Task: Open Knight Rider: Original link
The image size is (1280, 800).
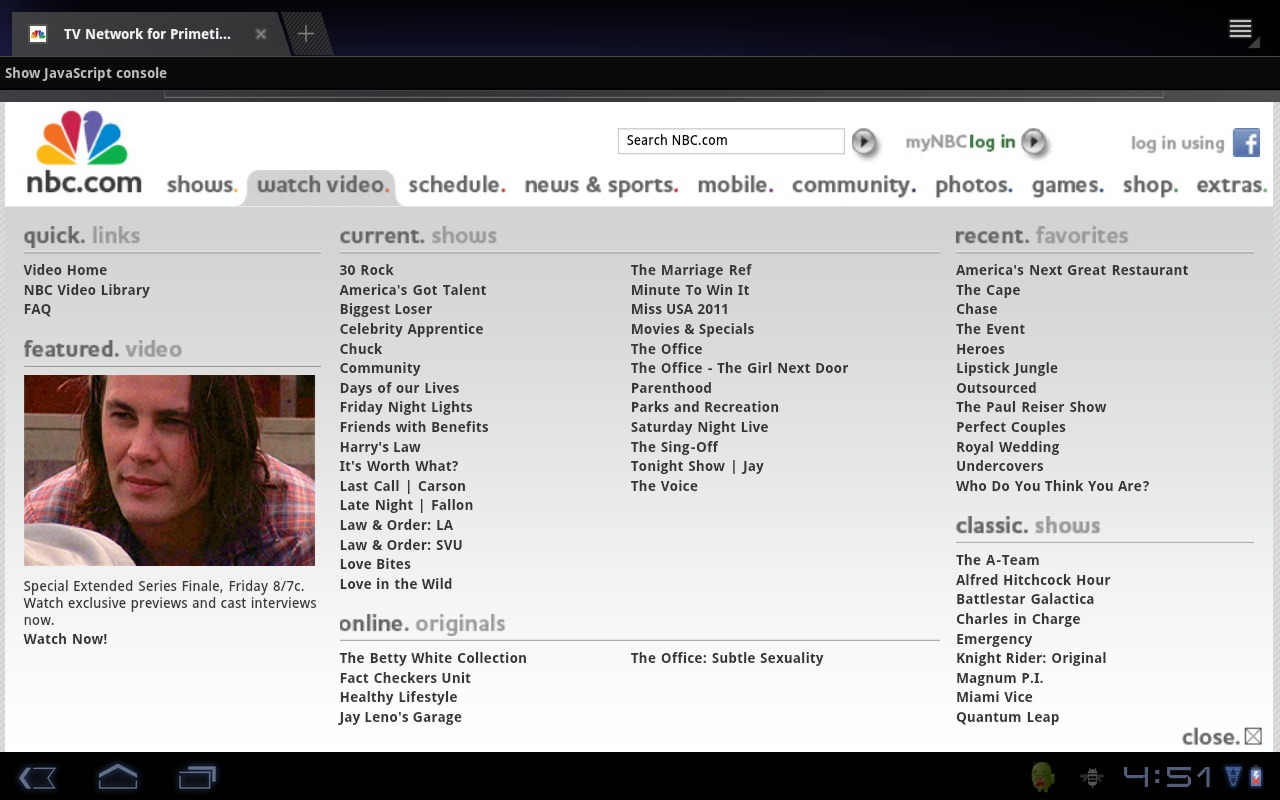Action: point(1031,658)
